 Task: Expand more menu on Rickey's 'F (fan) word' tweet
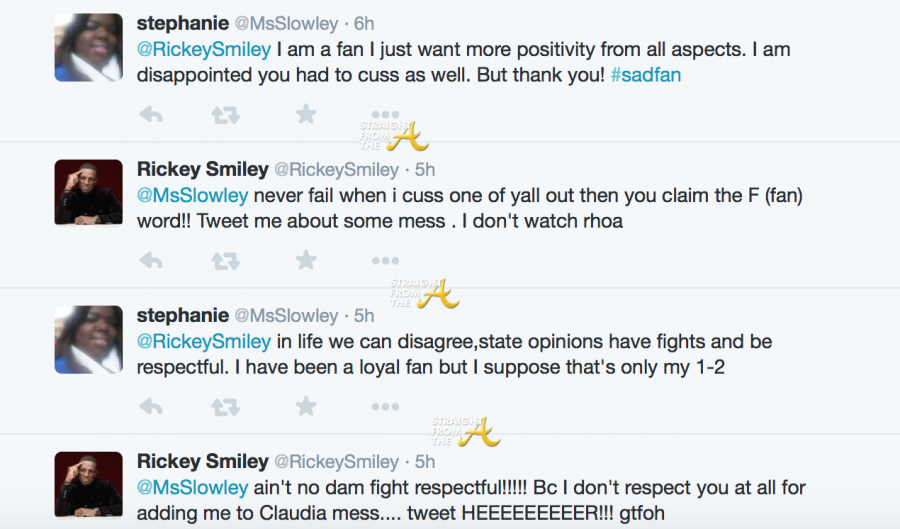click(x=385, y=262)
